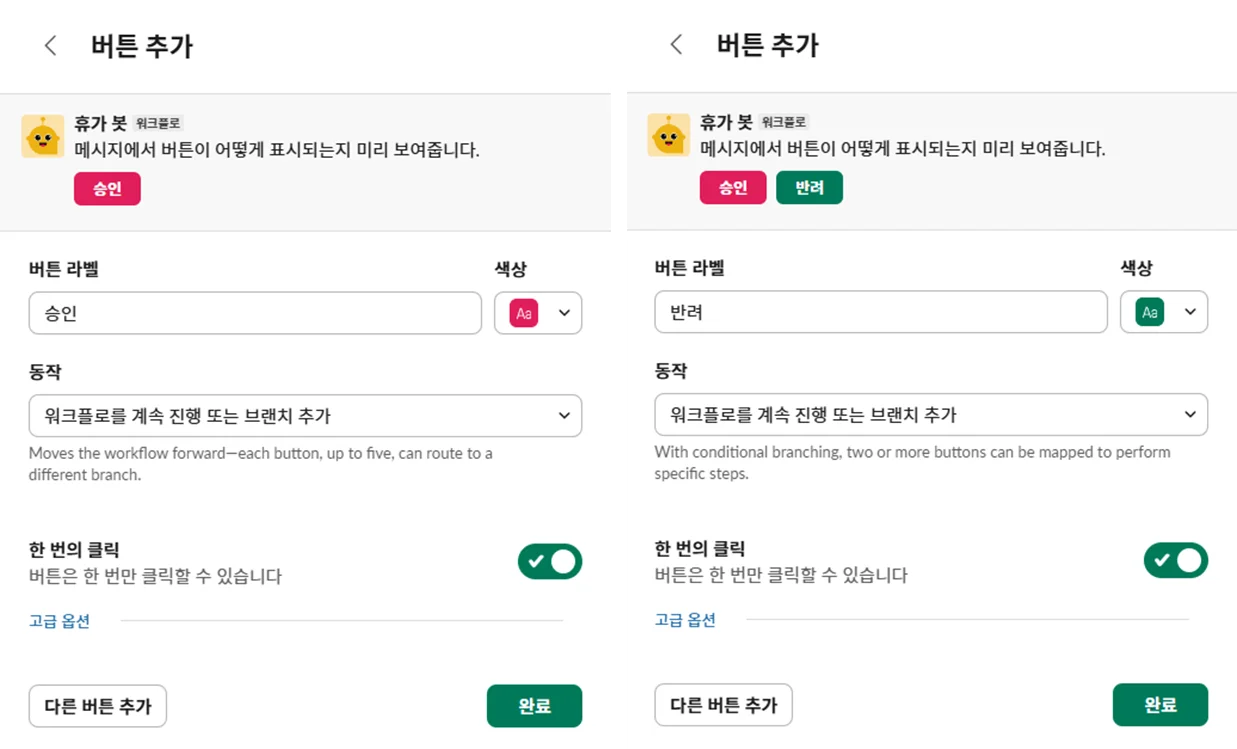This screenshot has height=749, width=1237.
Task: Click 휴가 봇 avatar in left panel
Action: click(43, 136)
